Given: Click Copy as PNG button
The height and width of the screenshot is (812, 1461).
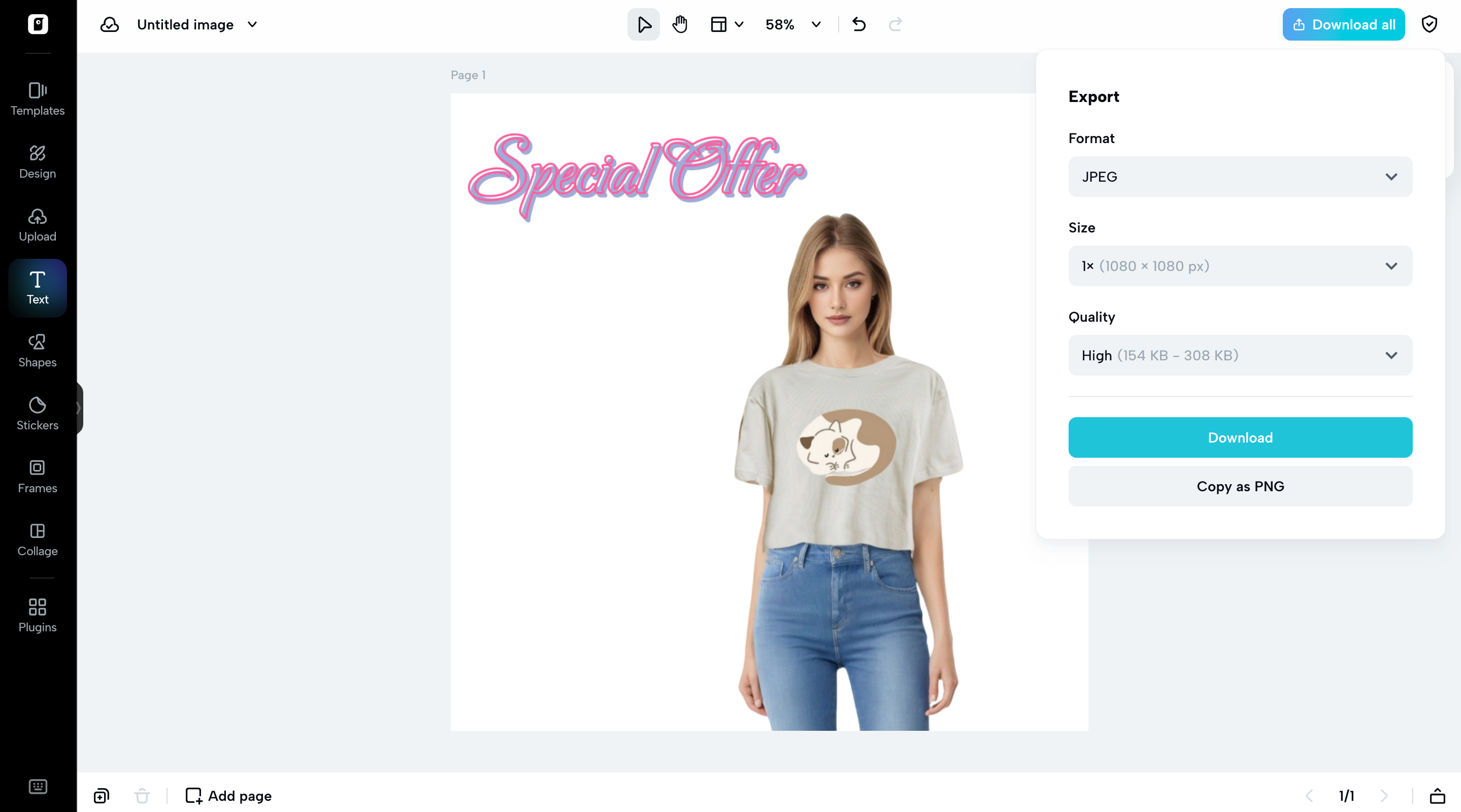Looking at the screenshot, I should point(1240,487).
